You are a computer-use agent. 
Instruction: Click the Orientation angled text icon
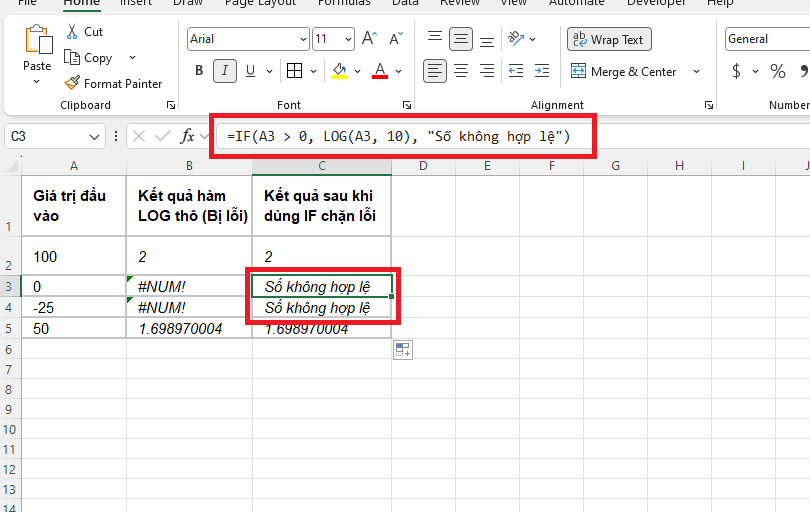coord(516,38)
